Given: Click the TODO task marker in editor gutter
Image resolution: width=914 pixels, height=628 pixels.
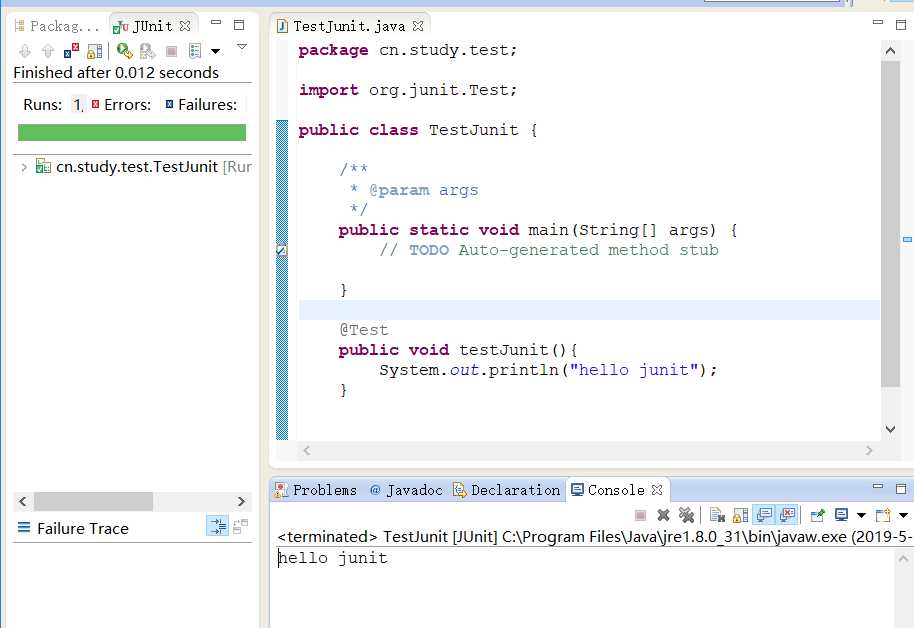Looking at the screenshot, I should pyautogui.click(x=282, y=250).
